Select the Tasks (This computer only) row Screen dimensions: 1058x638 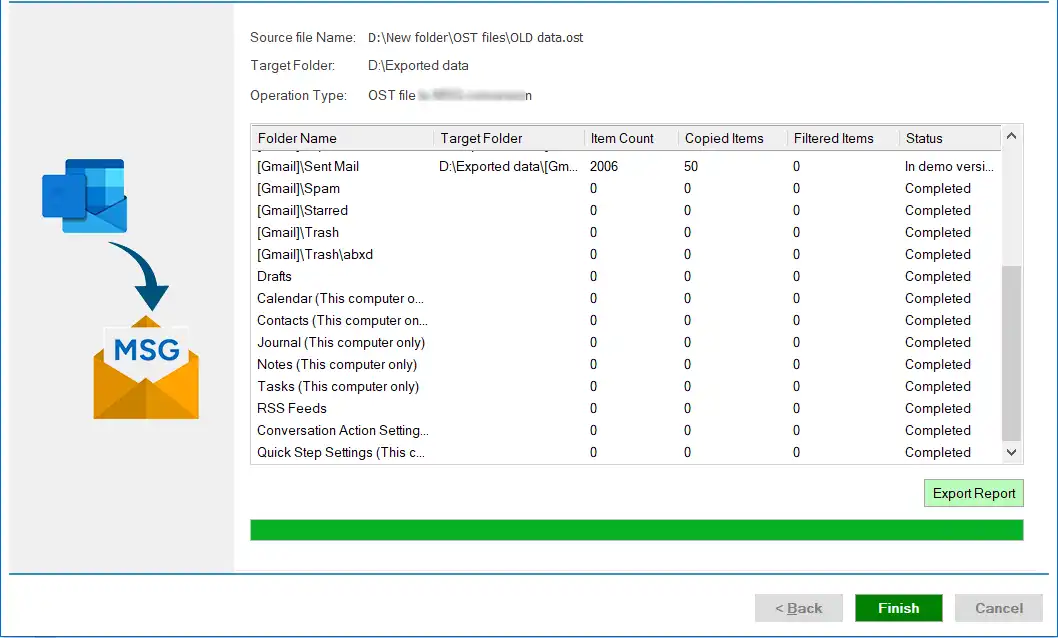pos(626,386)
